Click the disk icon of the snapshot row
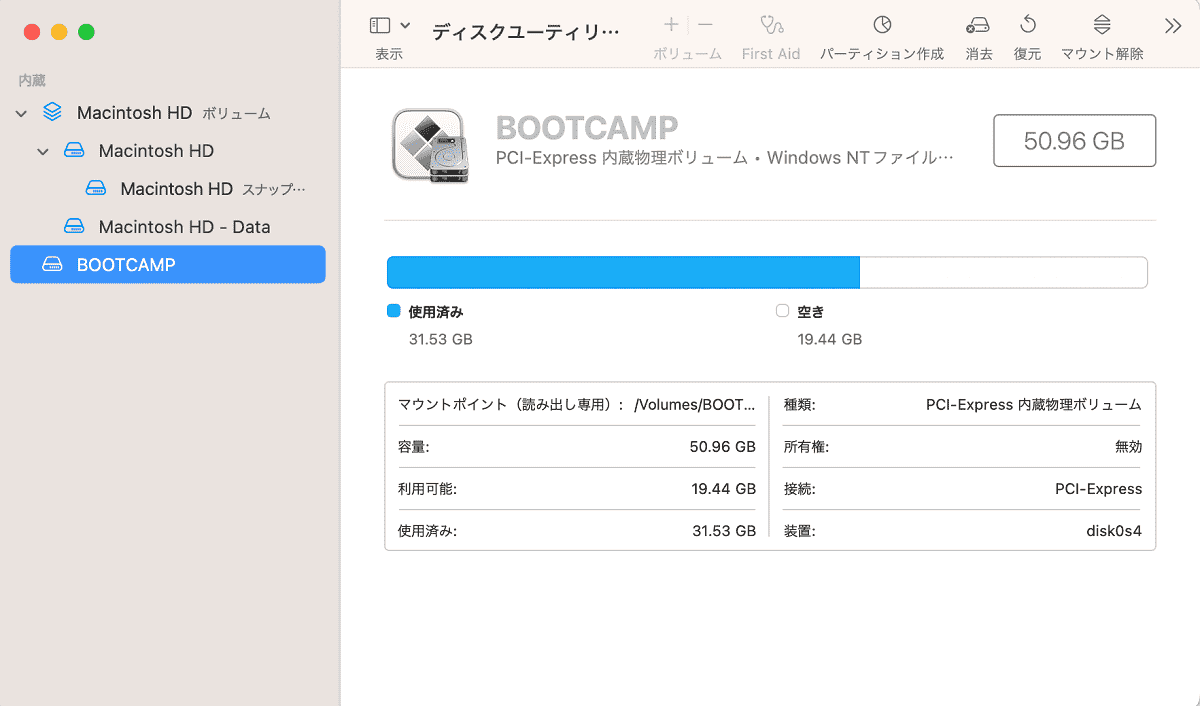This screenshot has height=706, width=1200. pyautogui.click(x=96, y=189)
